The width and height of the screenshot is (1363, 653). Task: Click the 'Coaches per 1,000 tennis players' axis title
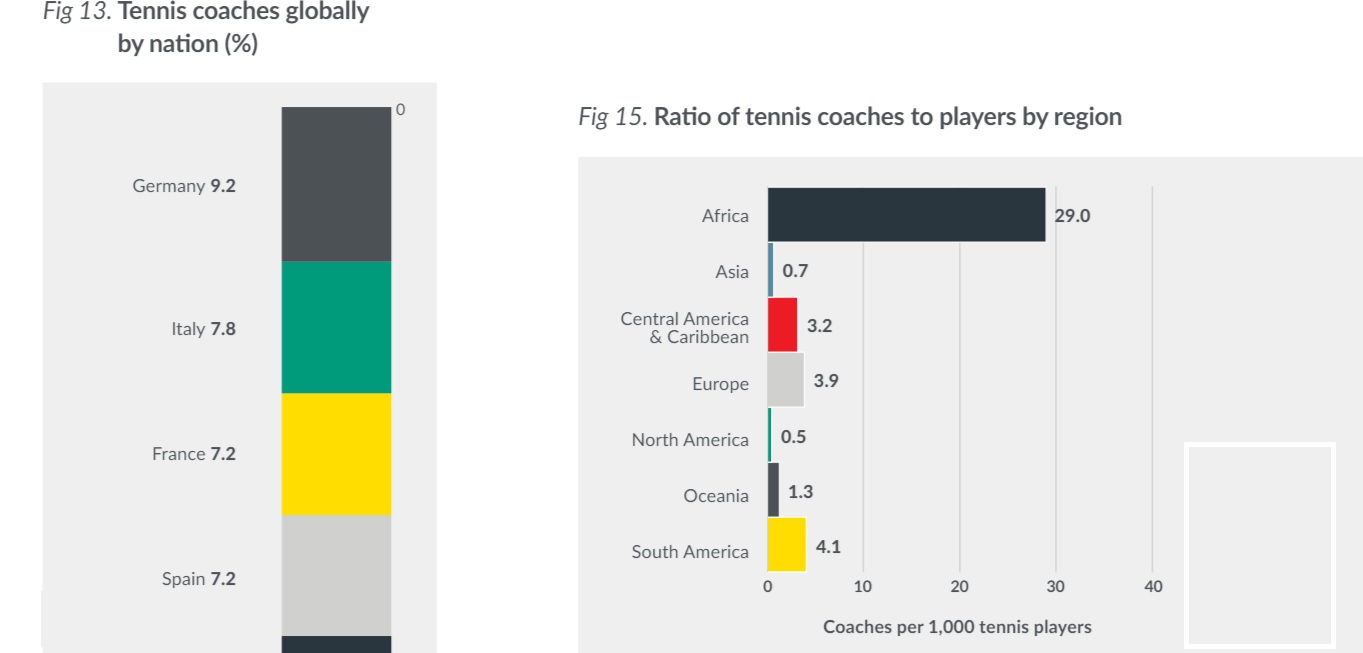pyautogui.click(x=957, y=627)
